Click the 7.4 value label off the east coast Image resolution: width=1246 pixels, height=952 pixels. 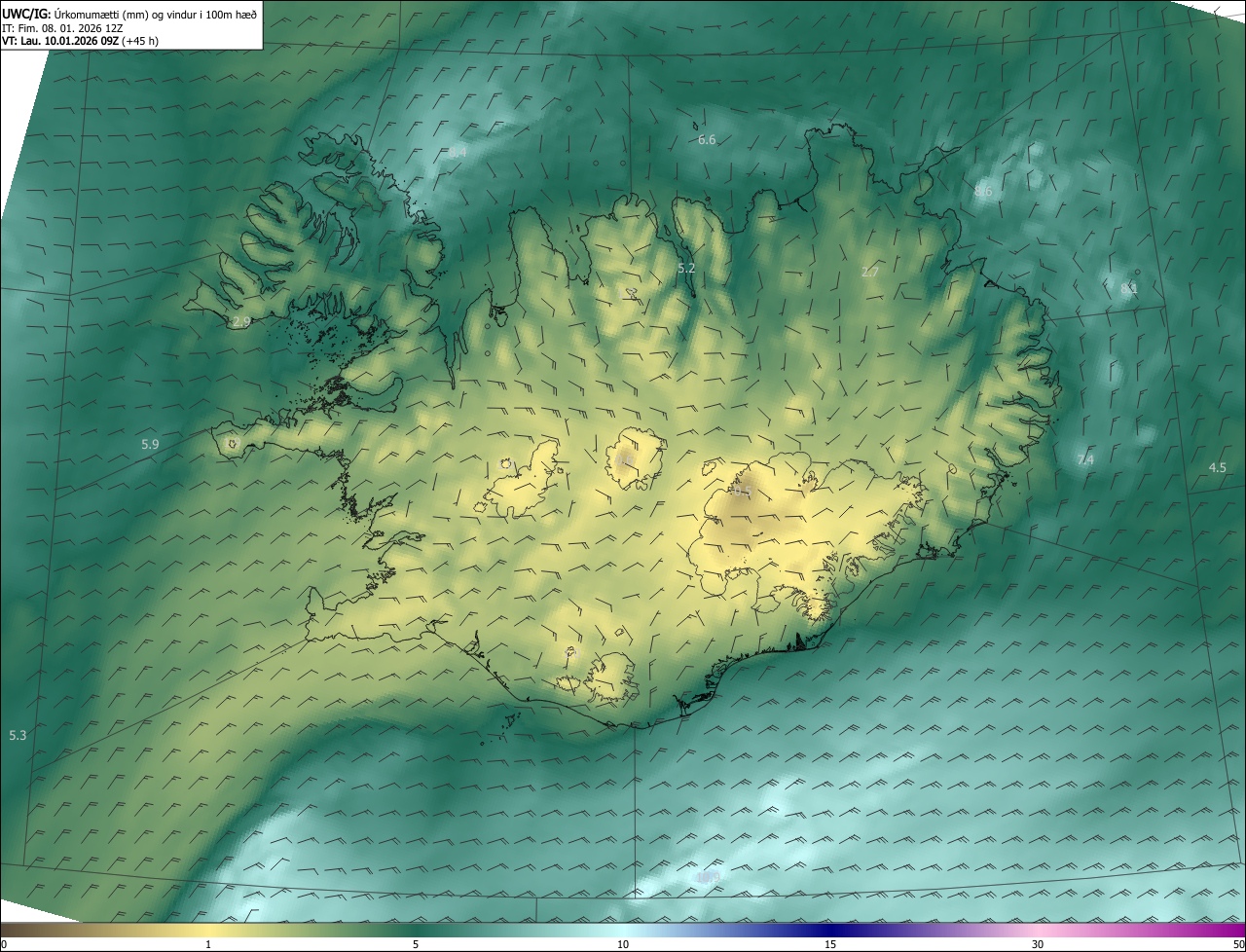[x=1085, y=459]
